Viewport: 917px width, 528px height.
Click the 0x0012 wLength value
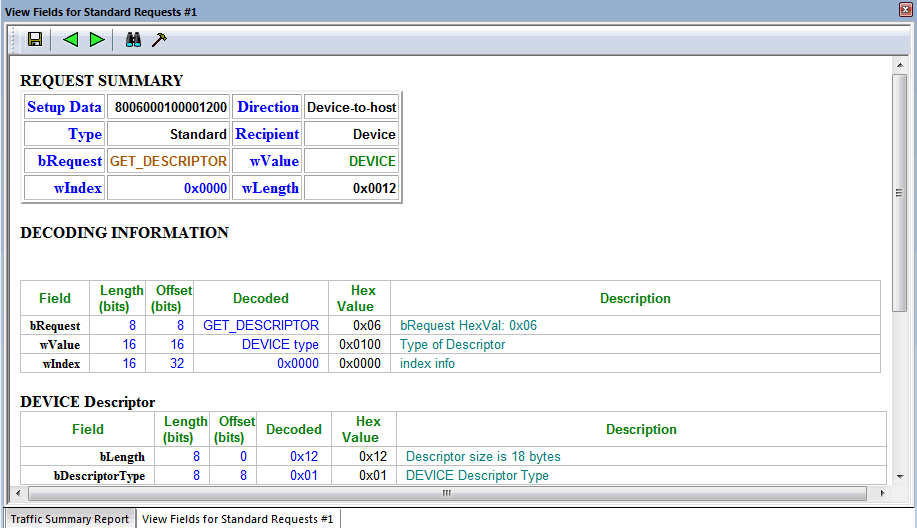pyautogui.click(x=374, y=188)
